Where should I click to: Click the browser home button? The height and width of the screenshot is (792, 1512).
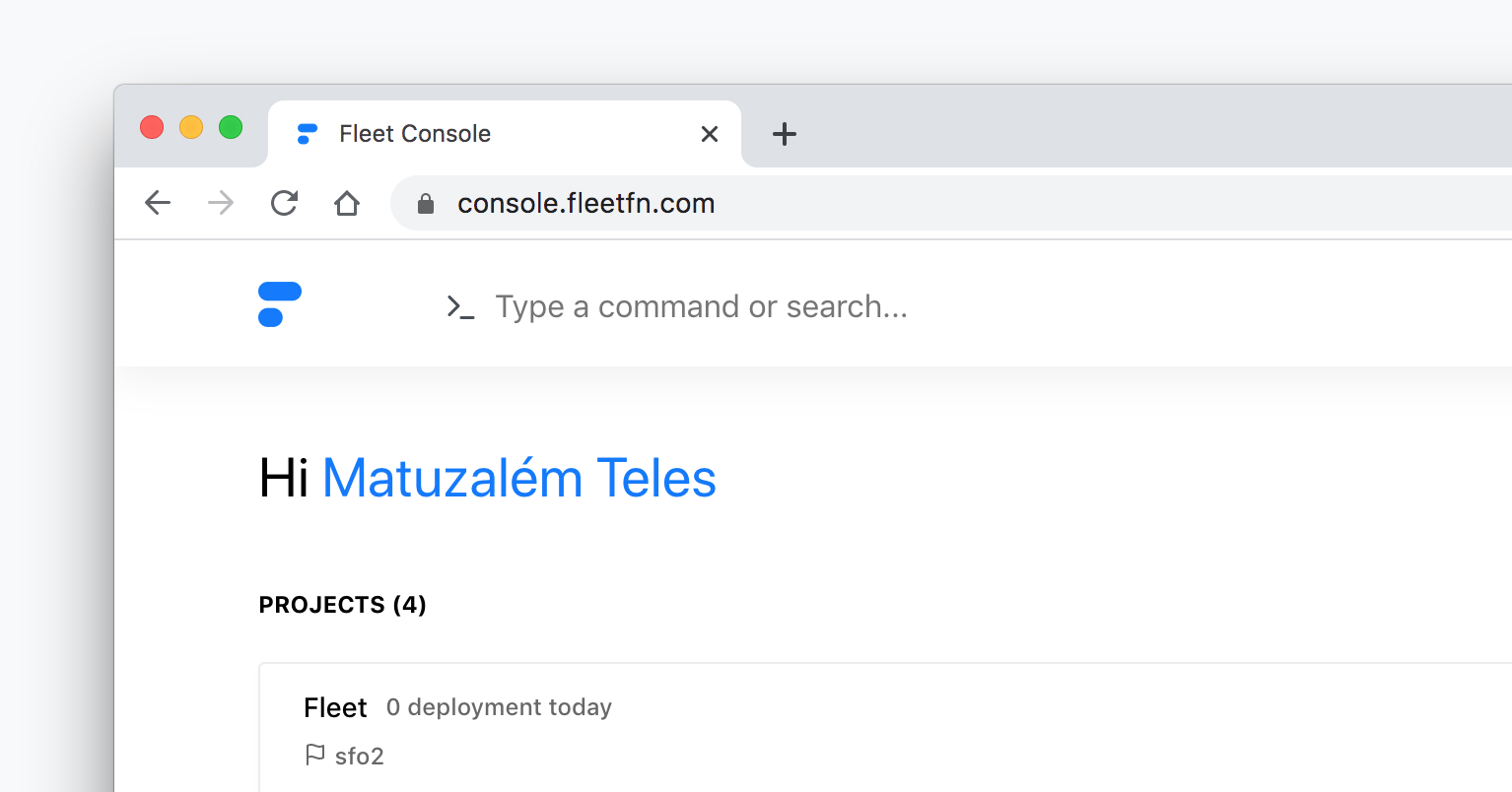(347, 203)
